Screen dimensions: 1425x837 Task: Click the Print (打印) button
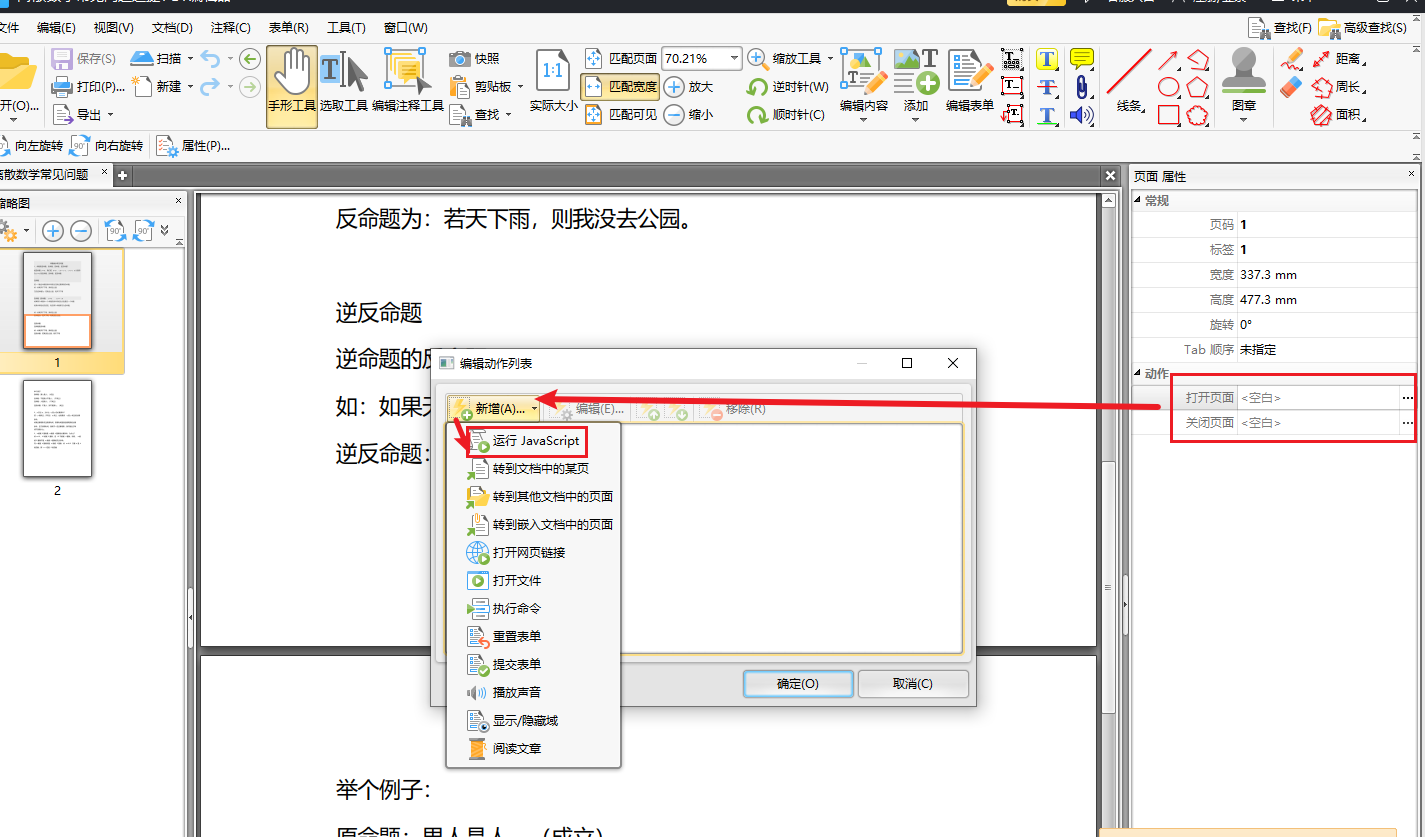pyautogui.click(x=89, y=87)
